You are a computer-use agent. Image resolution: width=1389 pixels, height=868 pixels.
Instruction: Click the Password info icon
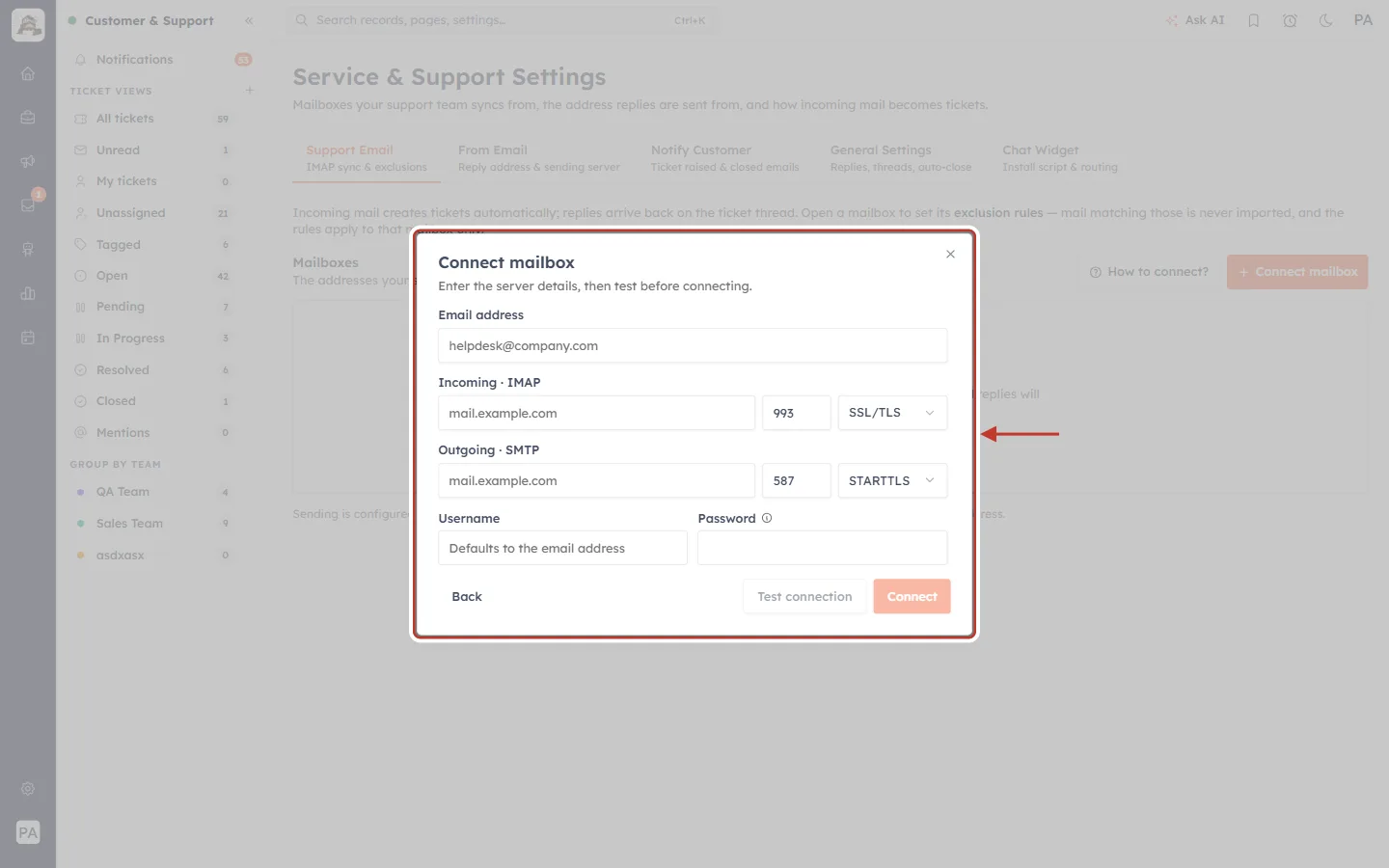pyautogui.click(x=767, y=518)
